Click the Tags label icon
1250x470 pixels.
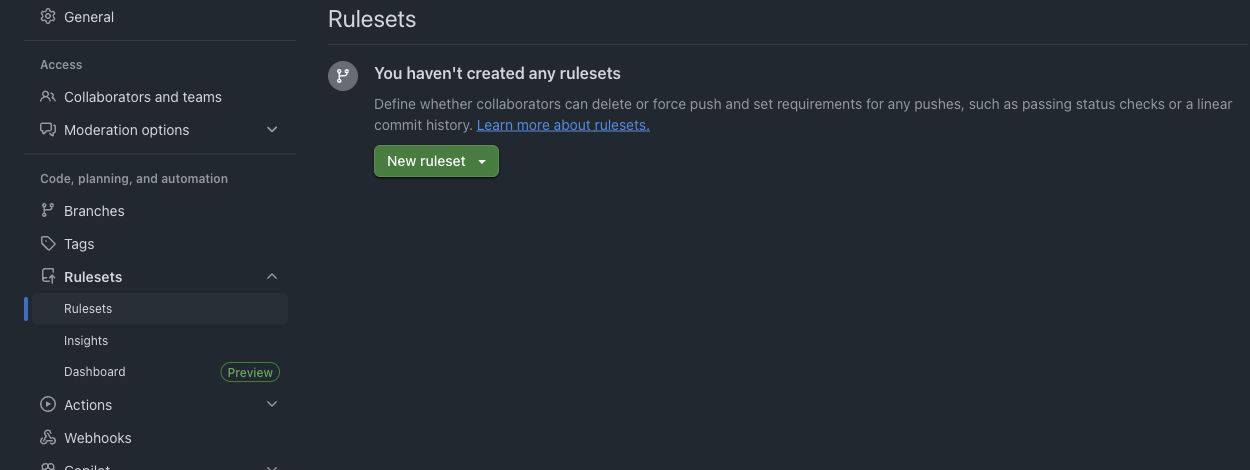click(48, 244)
